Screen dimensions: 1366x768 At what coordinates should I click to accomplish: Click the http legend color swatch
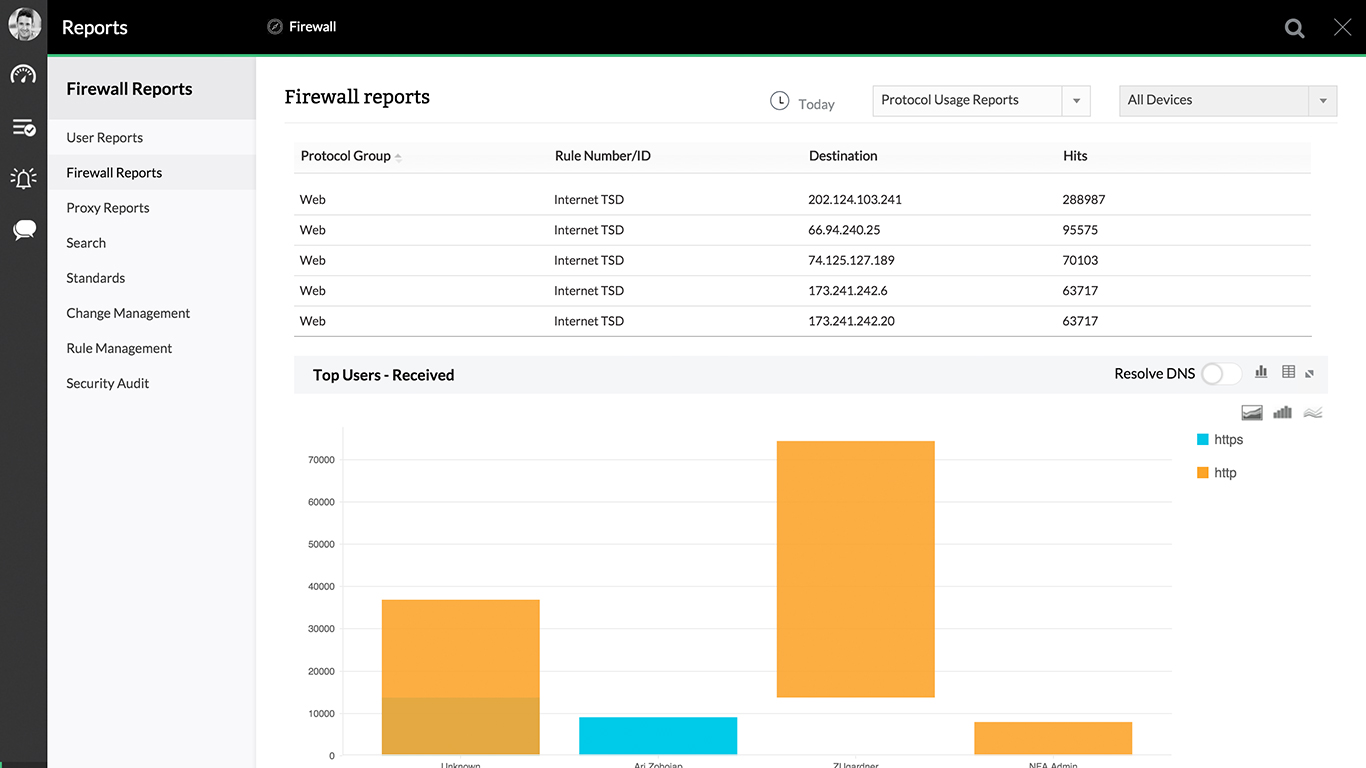click(x=1203, y=472)
